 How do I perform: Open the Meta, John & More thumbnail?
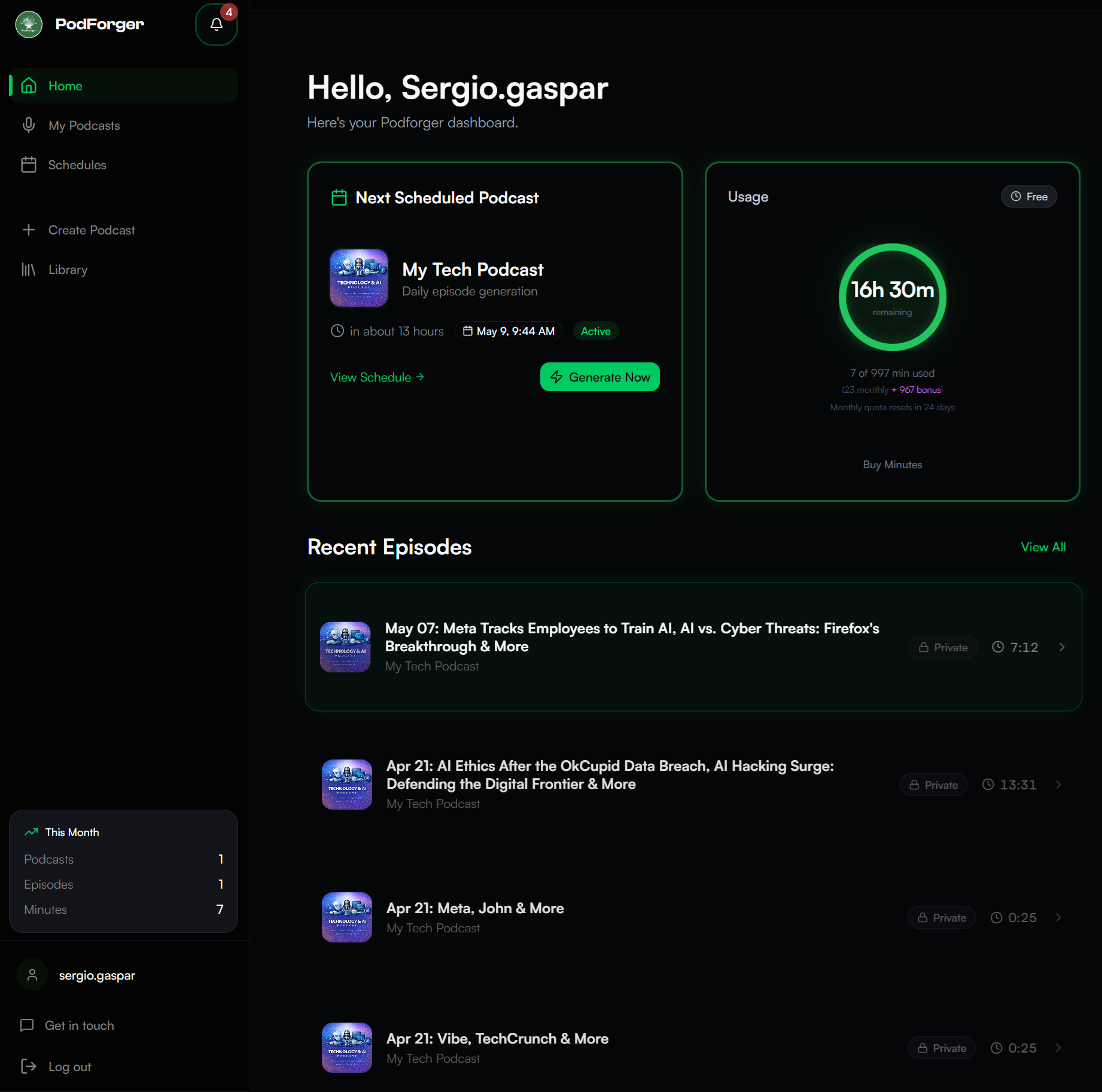click(347, 917)
